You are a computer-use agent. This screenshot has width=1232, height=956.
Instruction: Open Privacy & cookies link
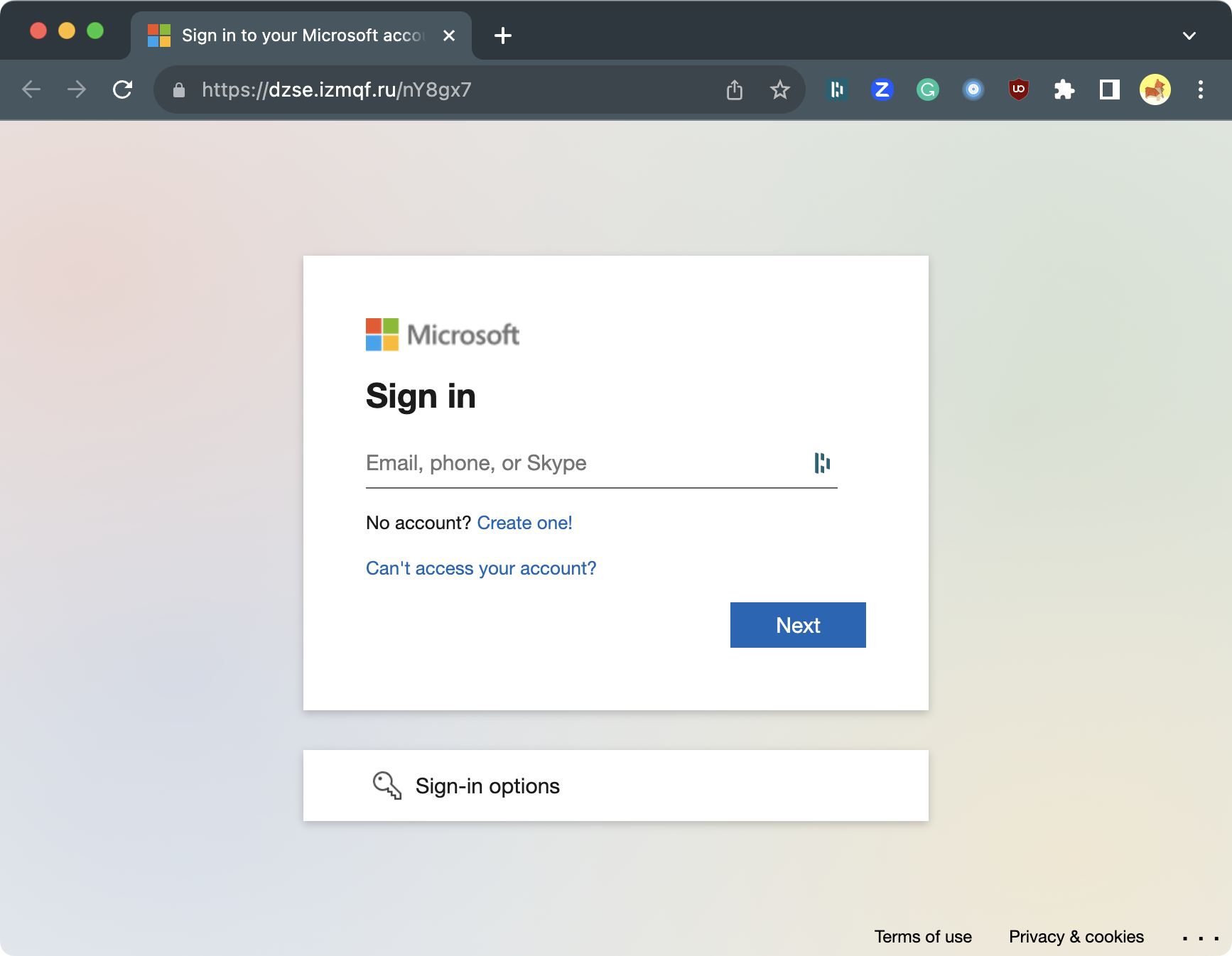point(1076,937)
